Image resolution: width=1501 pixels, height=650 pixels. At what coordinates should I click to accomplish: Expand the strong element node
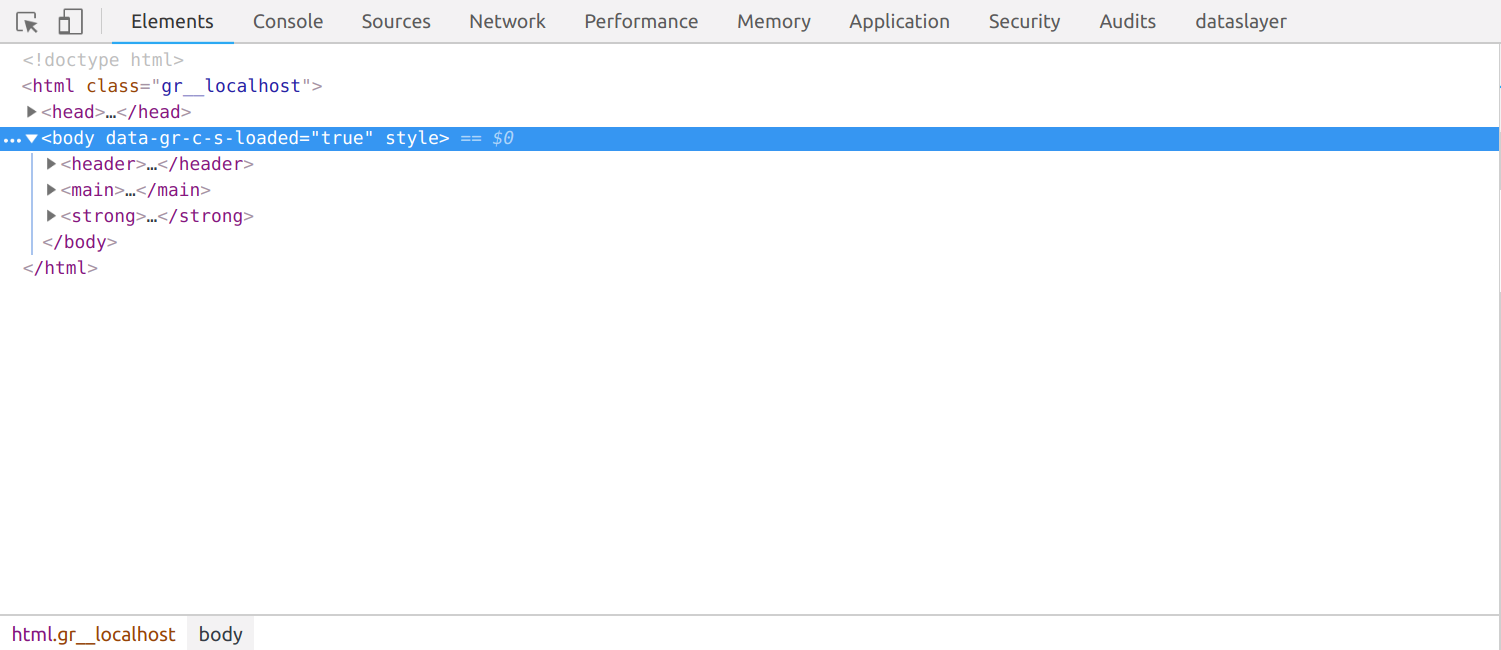point(51,216)
